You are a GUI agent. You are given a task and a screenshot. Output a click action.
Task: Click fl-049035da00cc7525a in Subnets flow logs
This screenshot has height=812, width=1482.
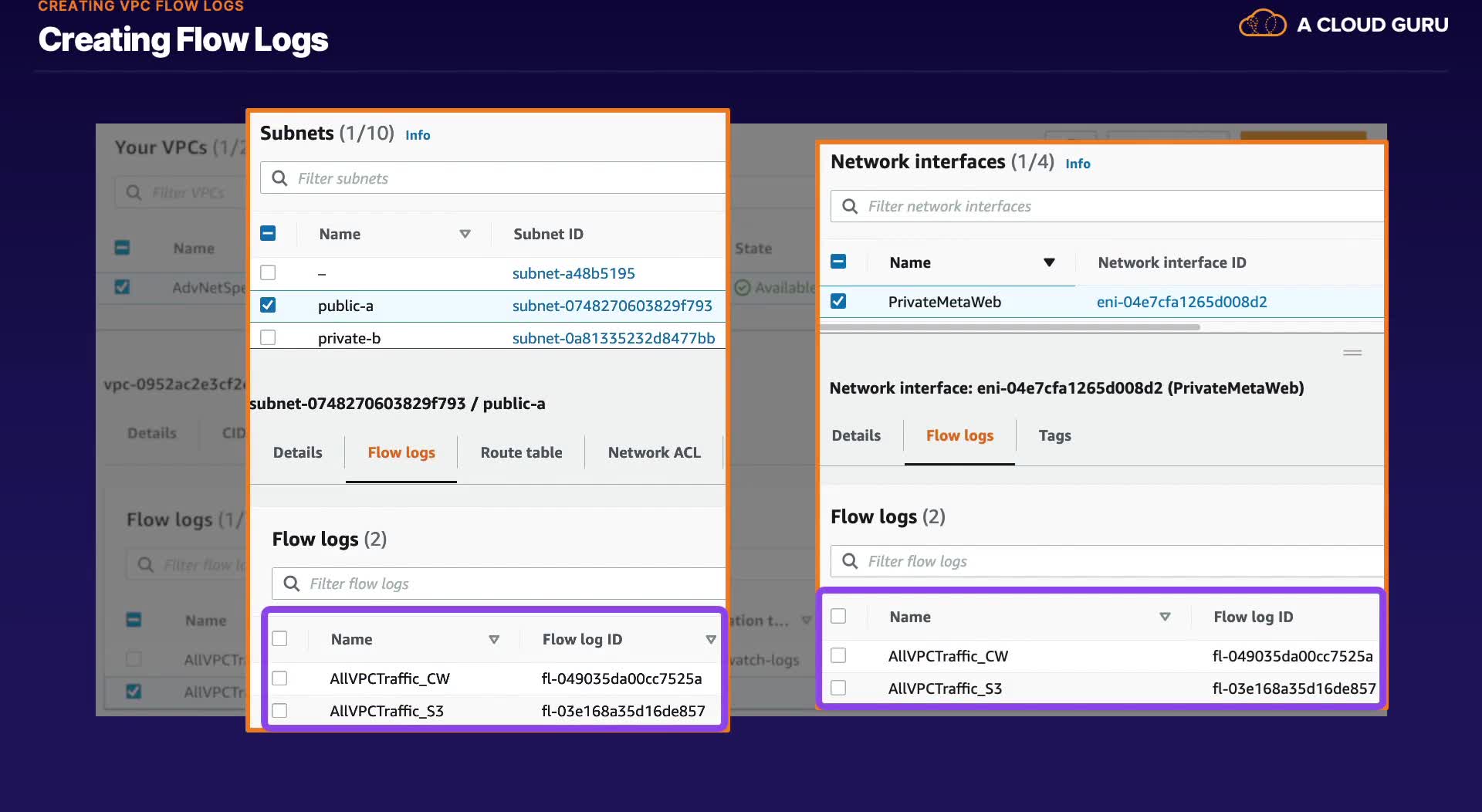(x=621, y=678)
